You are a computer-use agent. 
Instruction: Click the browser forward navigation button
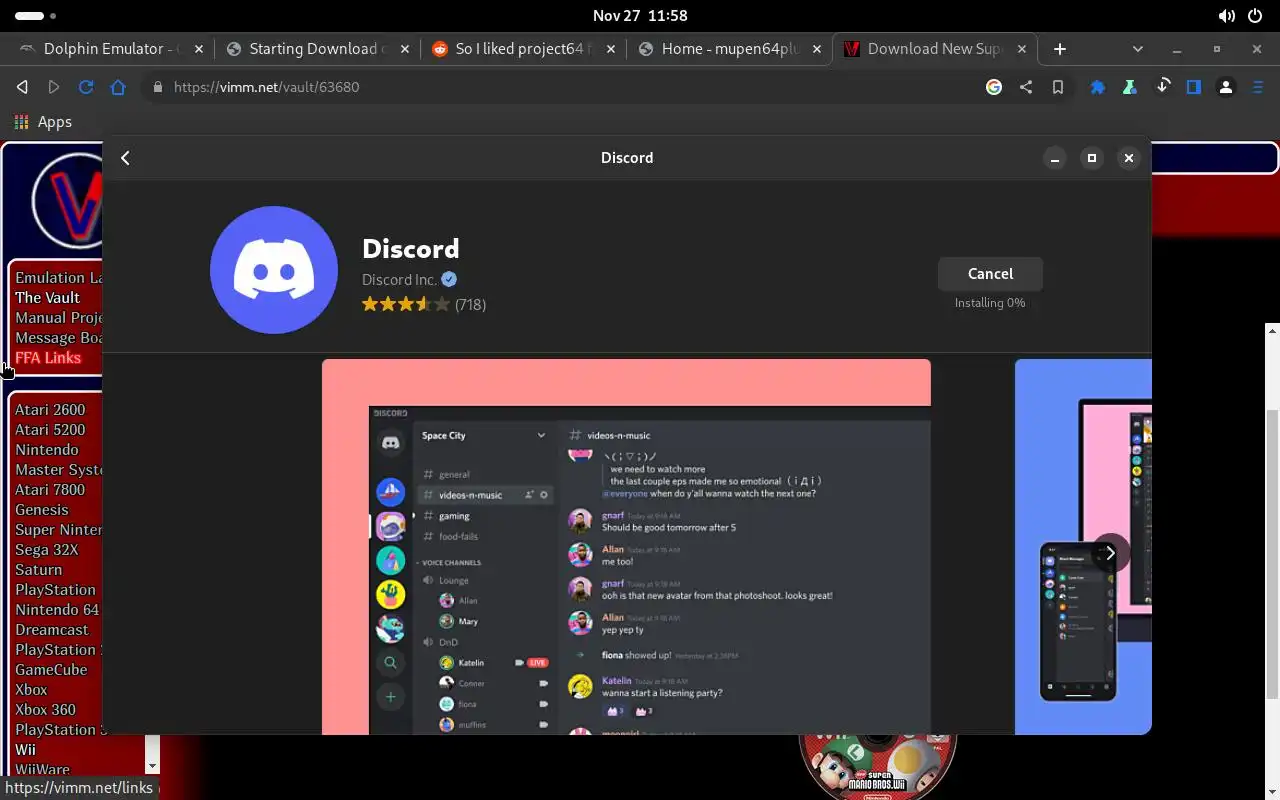[54, 87]
